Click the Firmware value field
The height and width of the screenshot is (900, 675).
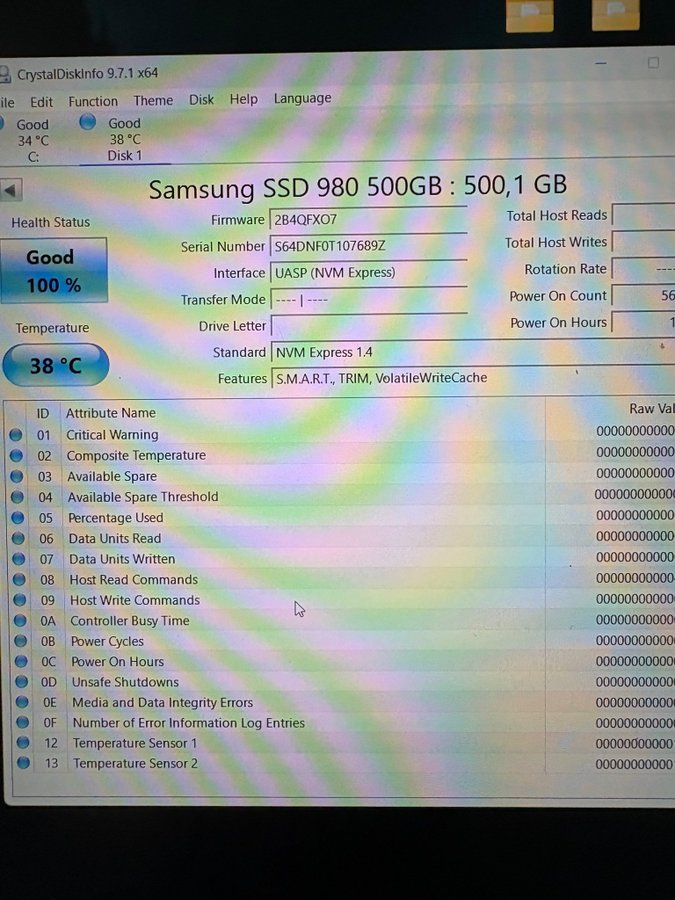click(368, 220)
